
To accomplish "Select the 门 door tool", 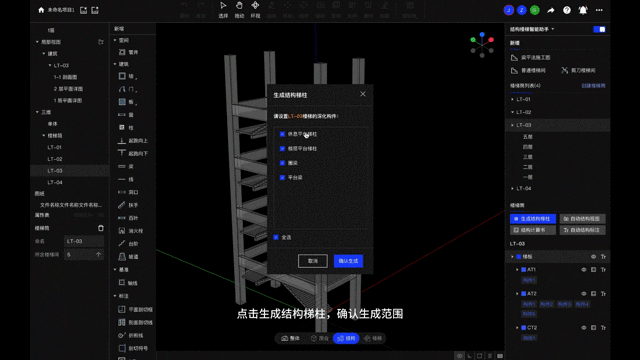I will [128, 89].
